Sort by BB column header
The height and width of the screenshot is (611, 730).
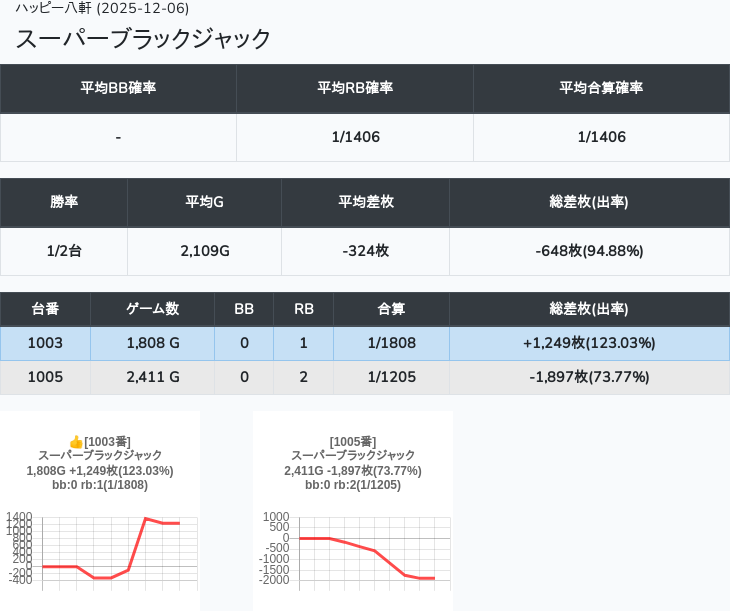pyautogui.click(x=244, y=309)
